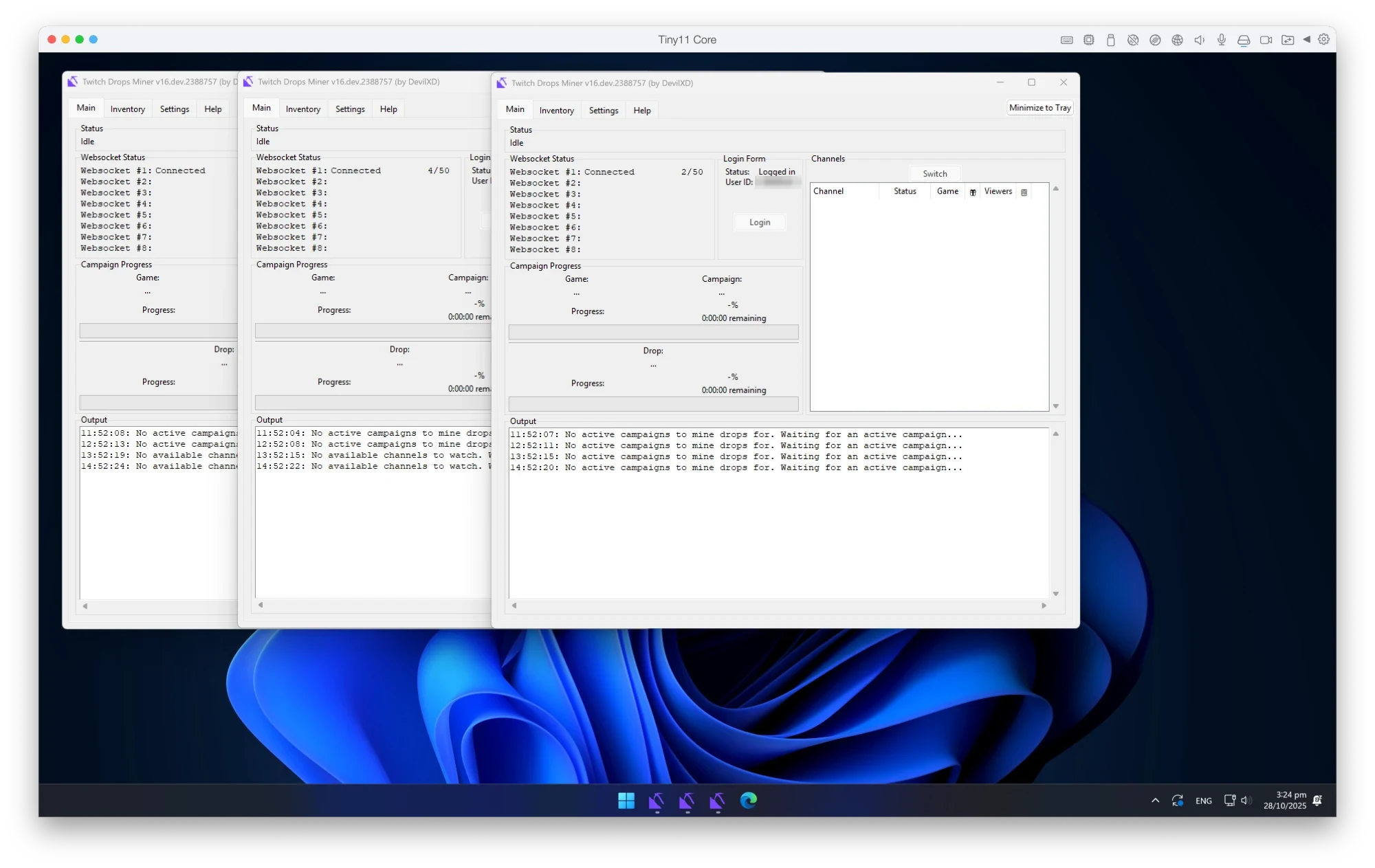The height and width of the screenshot is (868, 1375).
Task: Click the red macOS close dot
Action: pyautogui.click(x=52, y=40)
